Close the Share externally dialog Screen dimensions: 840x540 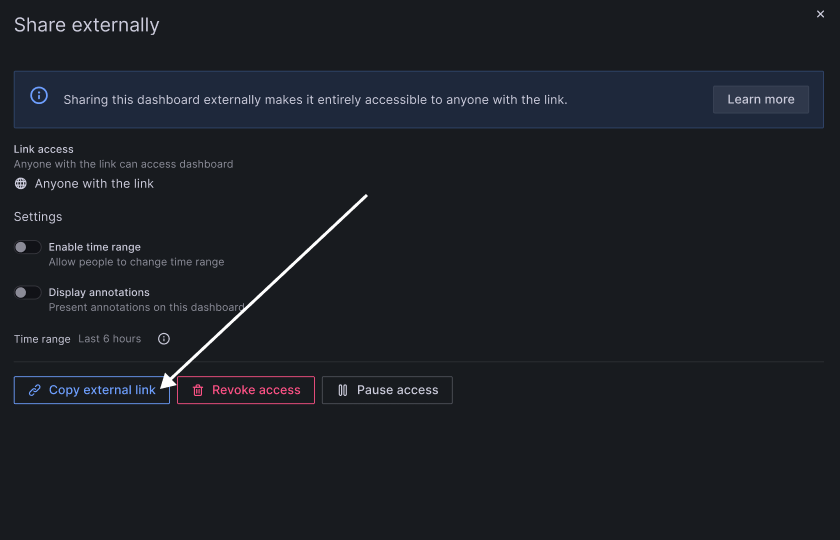[820, 14]
